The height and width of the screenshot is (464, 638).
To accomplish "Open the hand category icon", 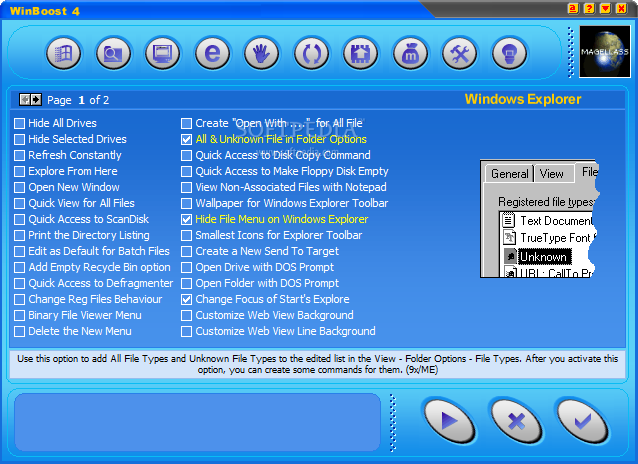I will pos(262,53).
